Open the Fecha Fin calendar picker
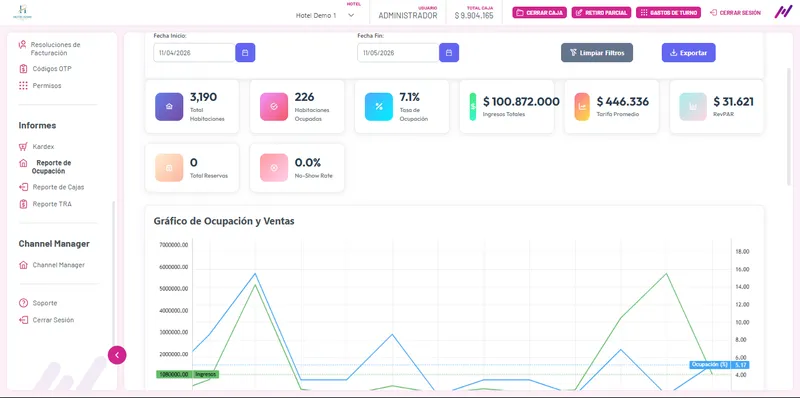The width and height of the screenshot is (800, 398). [449, 53]
